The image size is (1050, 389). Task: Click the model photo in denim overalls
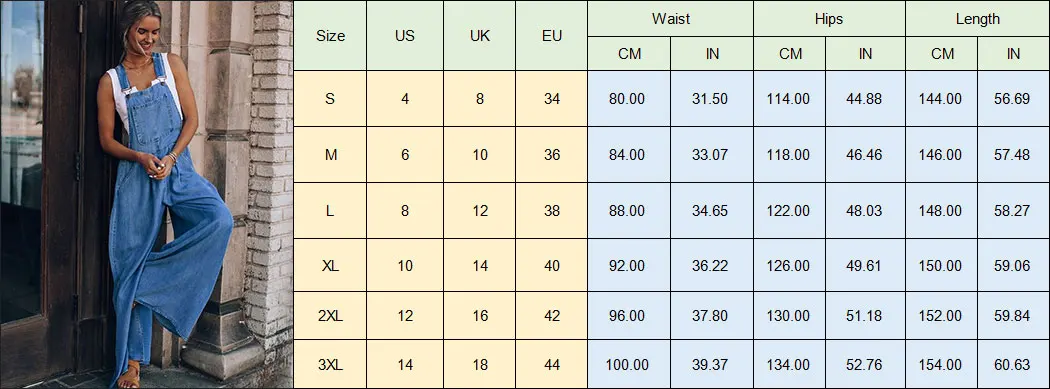147,194
